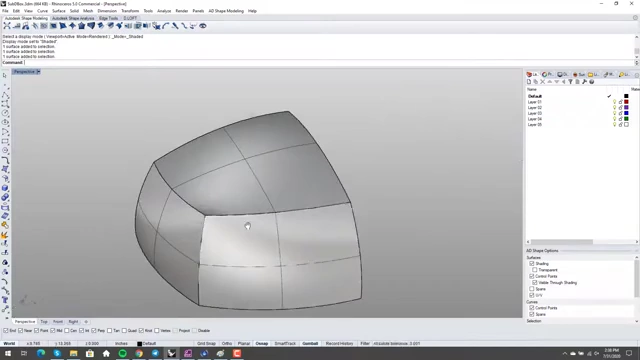Switch to the Right viewport tab
Image resolution: width=640 pixels, height=360 pixels.
pyautogui.click(x=73, y=322)
